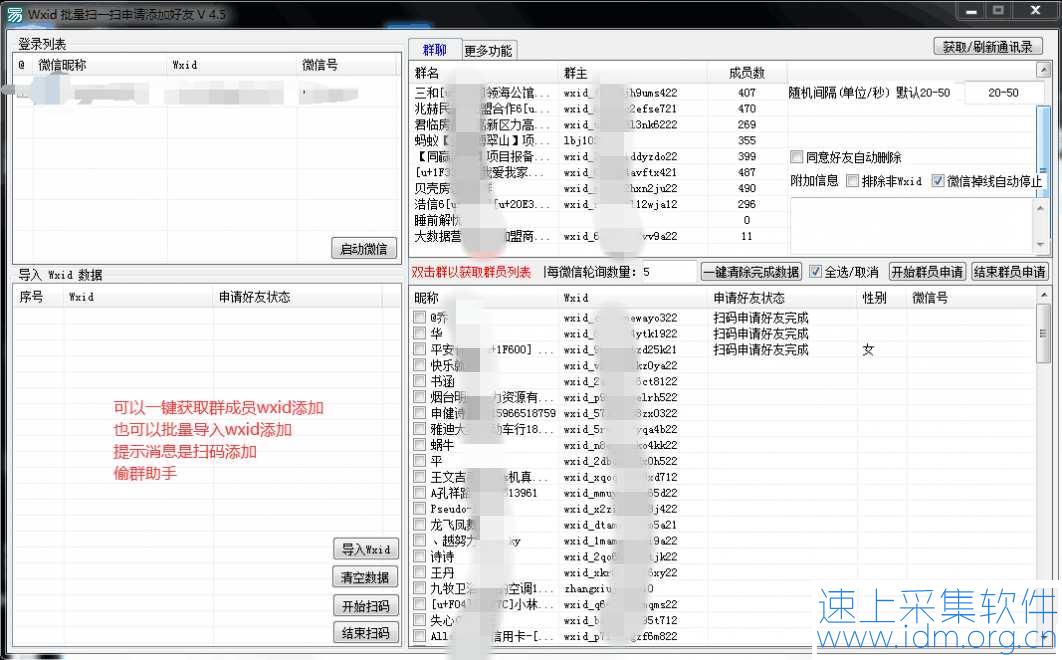
Task: Select group row starting 蚂蚁
Action: click(598, 140)
